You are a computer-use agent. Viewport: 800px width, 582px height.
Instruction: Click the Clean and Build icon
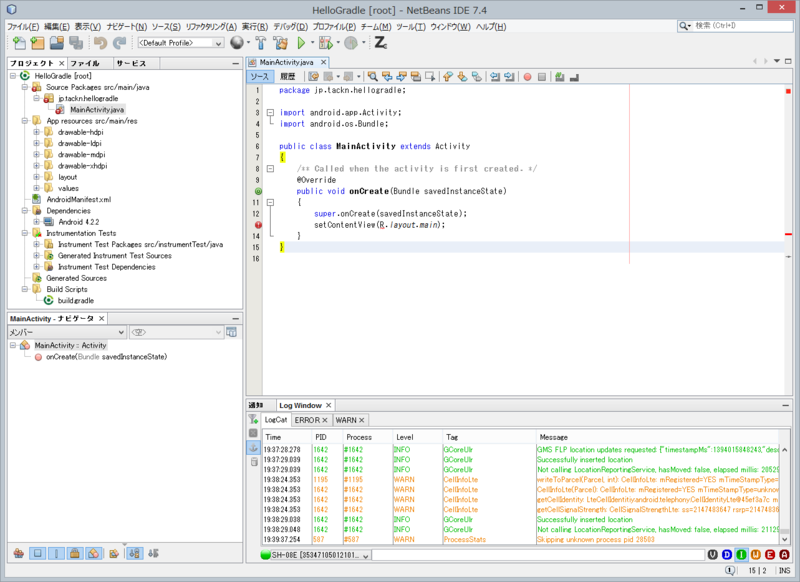point(280,43)
